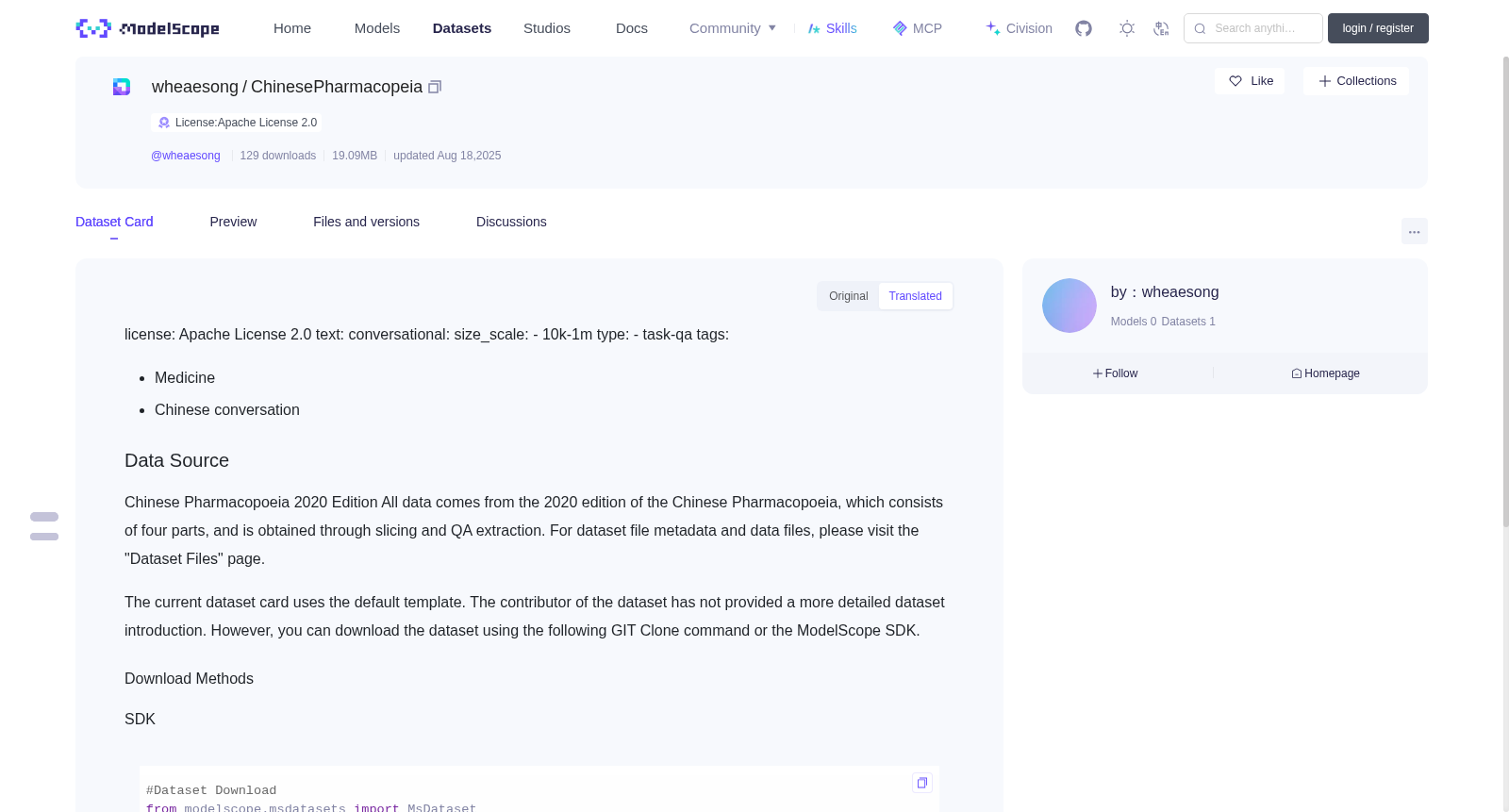Open the MCP page
Viewport: 1509px width, 812px height.
pos(918,28)
